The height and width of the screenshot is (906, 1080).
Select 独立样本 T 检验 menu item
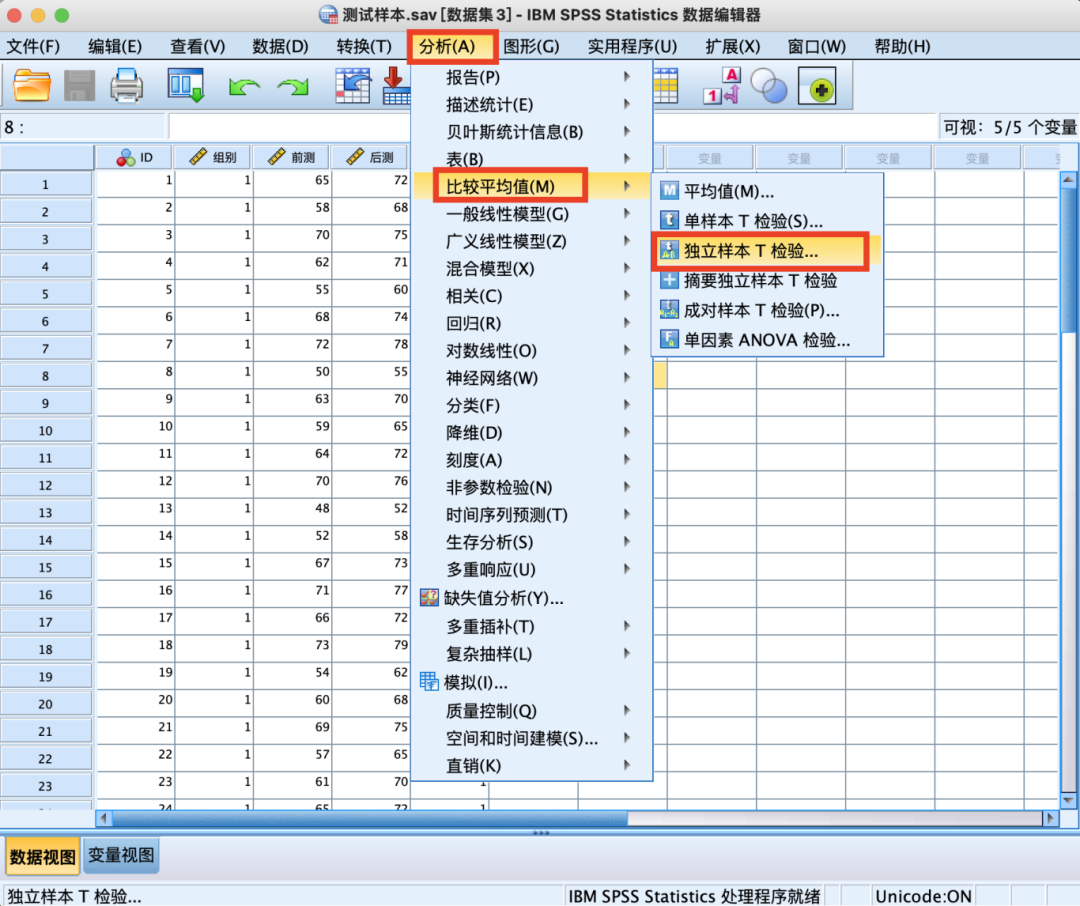750,253
